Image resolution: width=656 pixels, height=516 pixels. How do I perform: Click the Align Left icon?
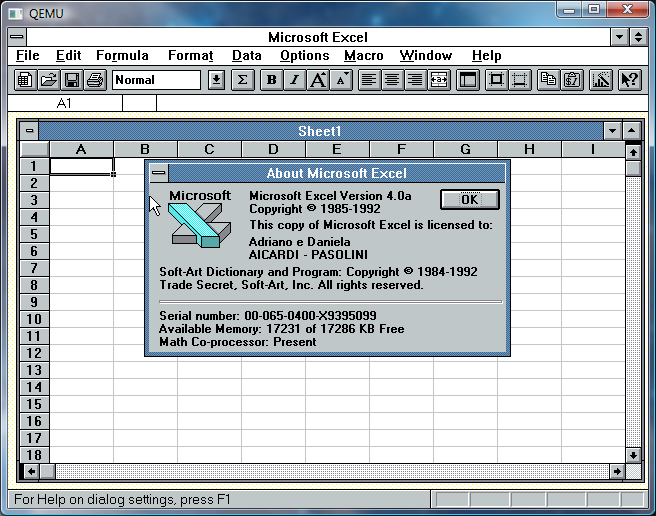369,80
